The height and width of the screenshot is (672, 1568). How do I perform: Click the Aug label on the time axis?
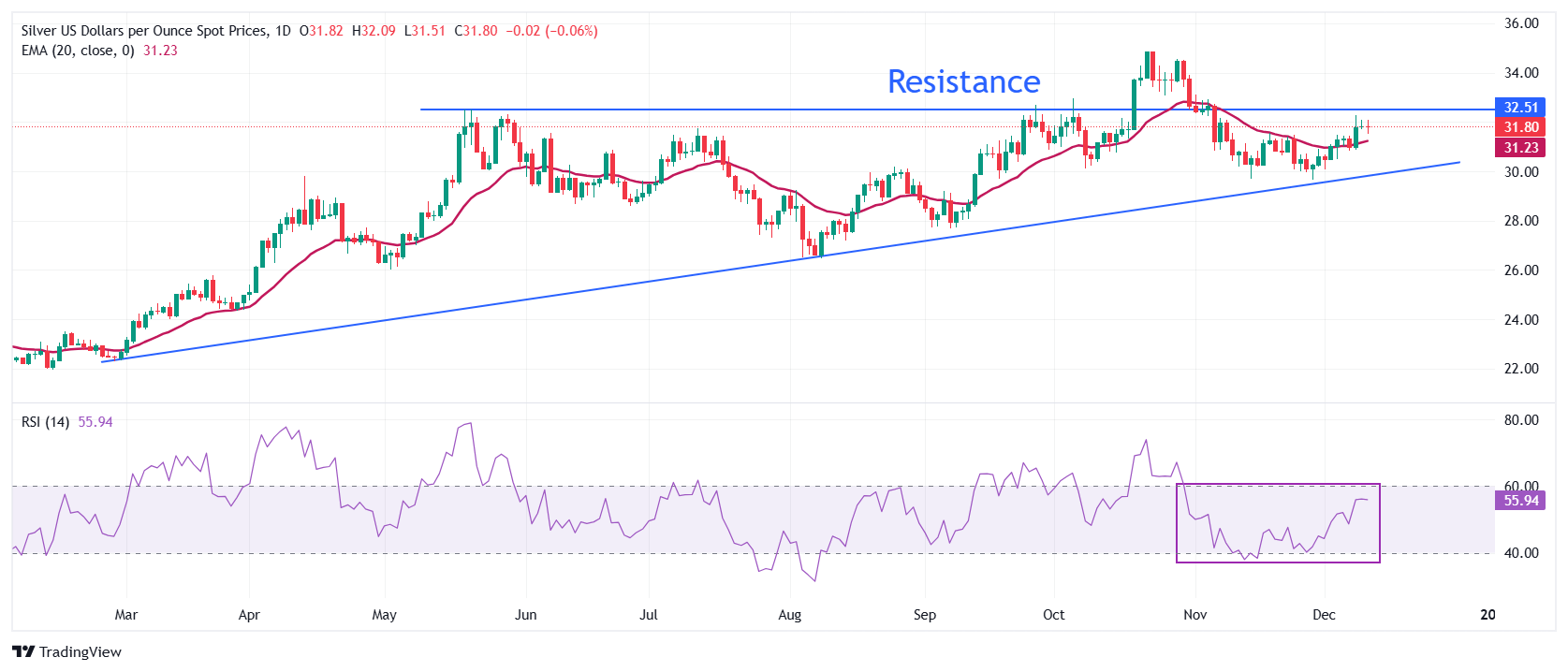pos(789,615)
